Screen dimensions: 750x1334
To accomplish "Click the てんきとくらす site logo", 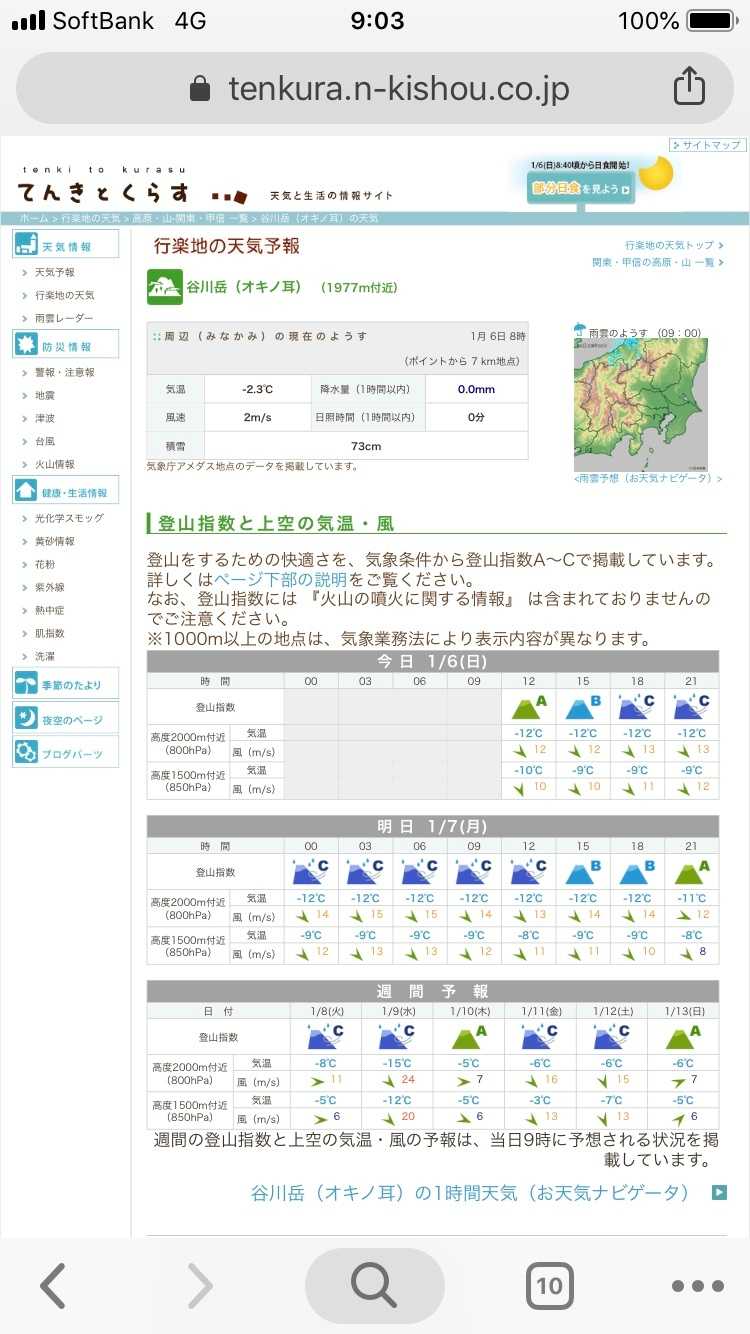I will pyautogui.click(x=103, y=190).
